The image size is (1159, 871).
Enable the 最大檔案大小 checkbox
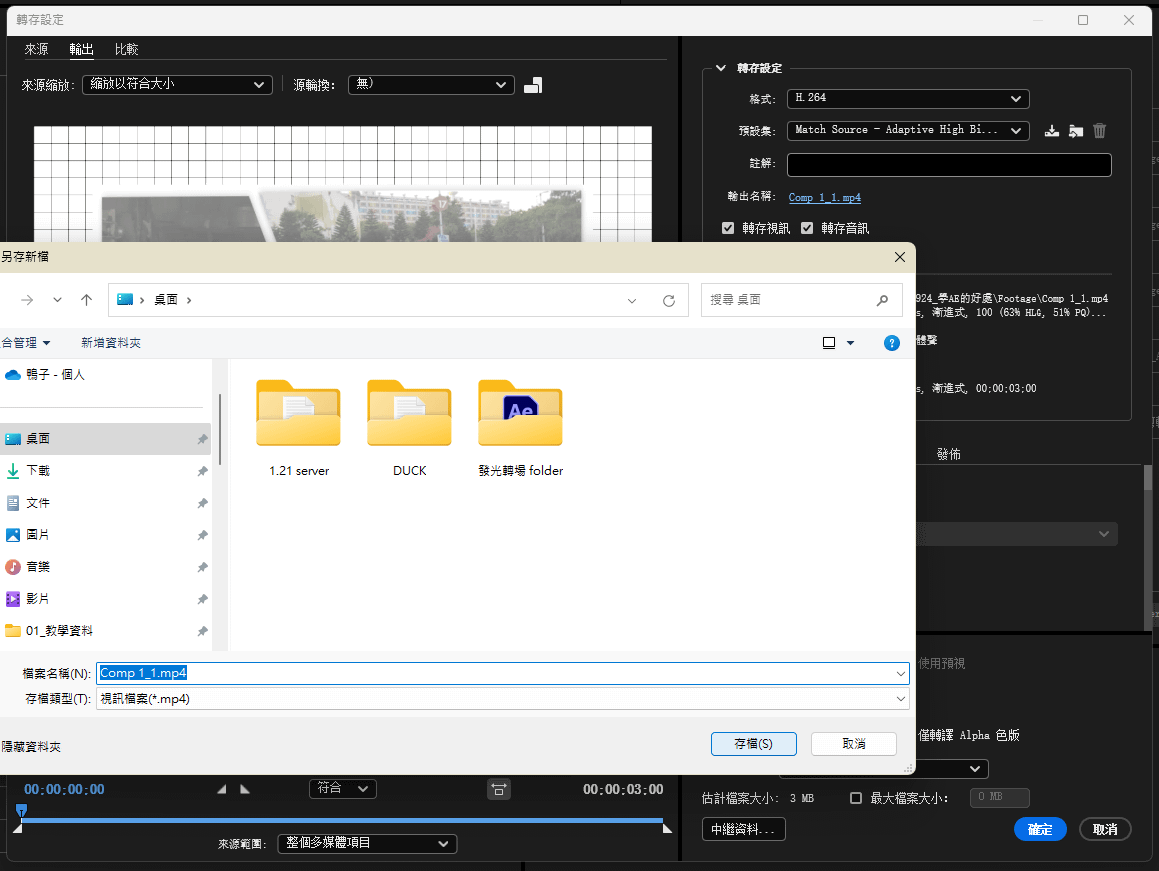tap(855, 797)
